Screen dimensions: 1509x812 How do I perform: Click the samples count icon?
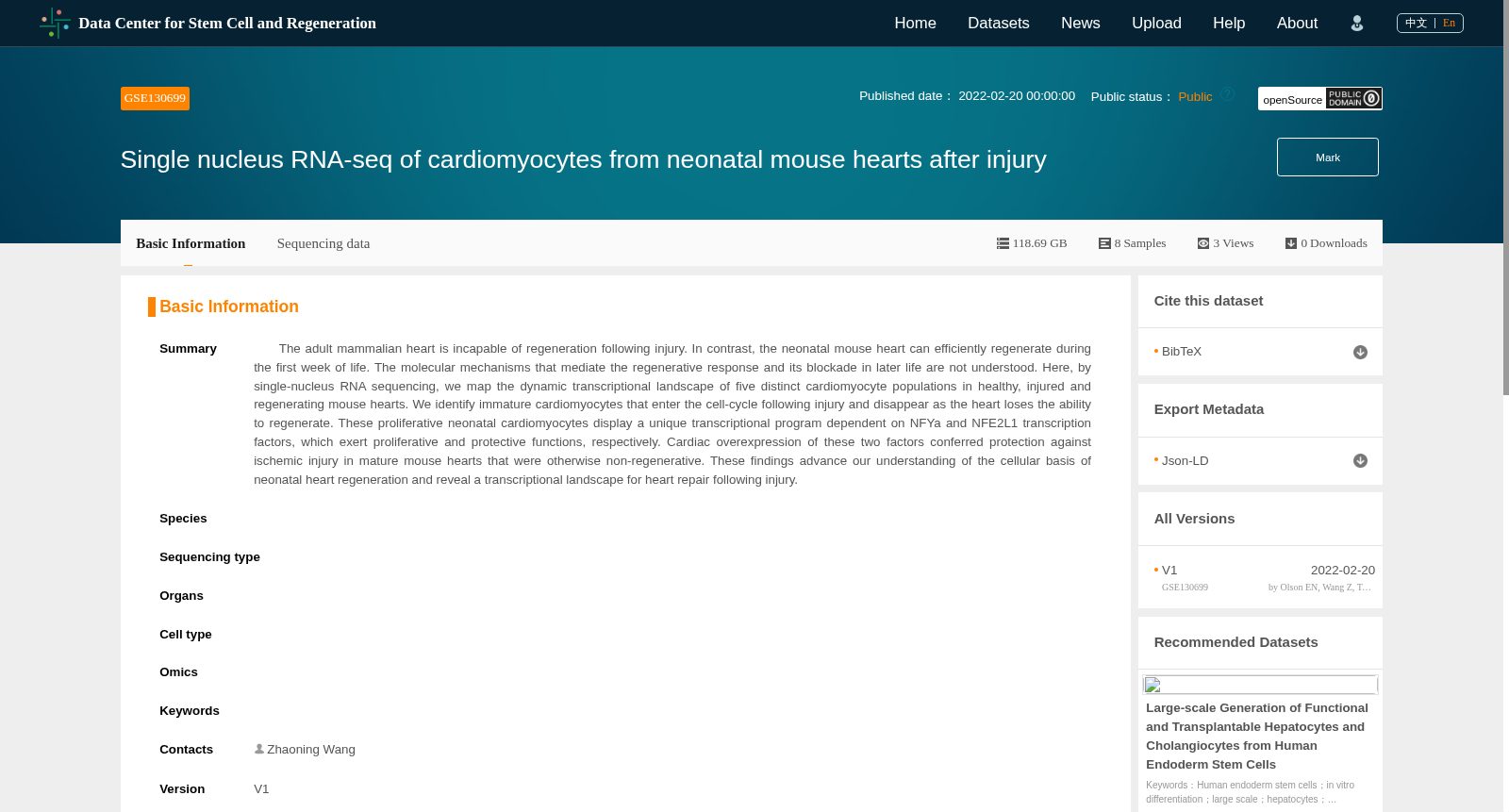coord(1104,243)
